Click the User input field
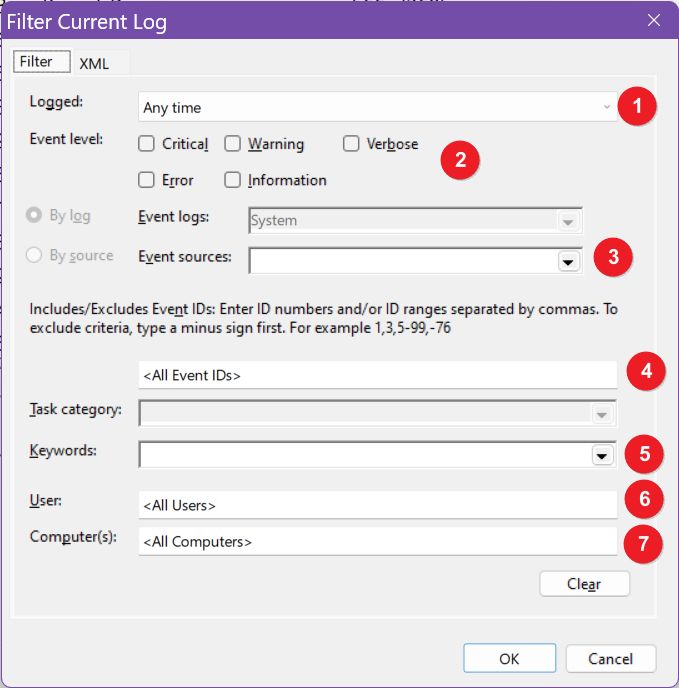 (x=377, y=505)
